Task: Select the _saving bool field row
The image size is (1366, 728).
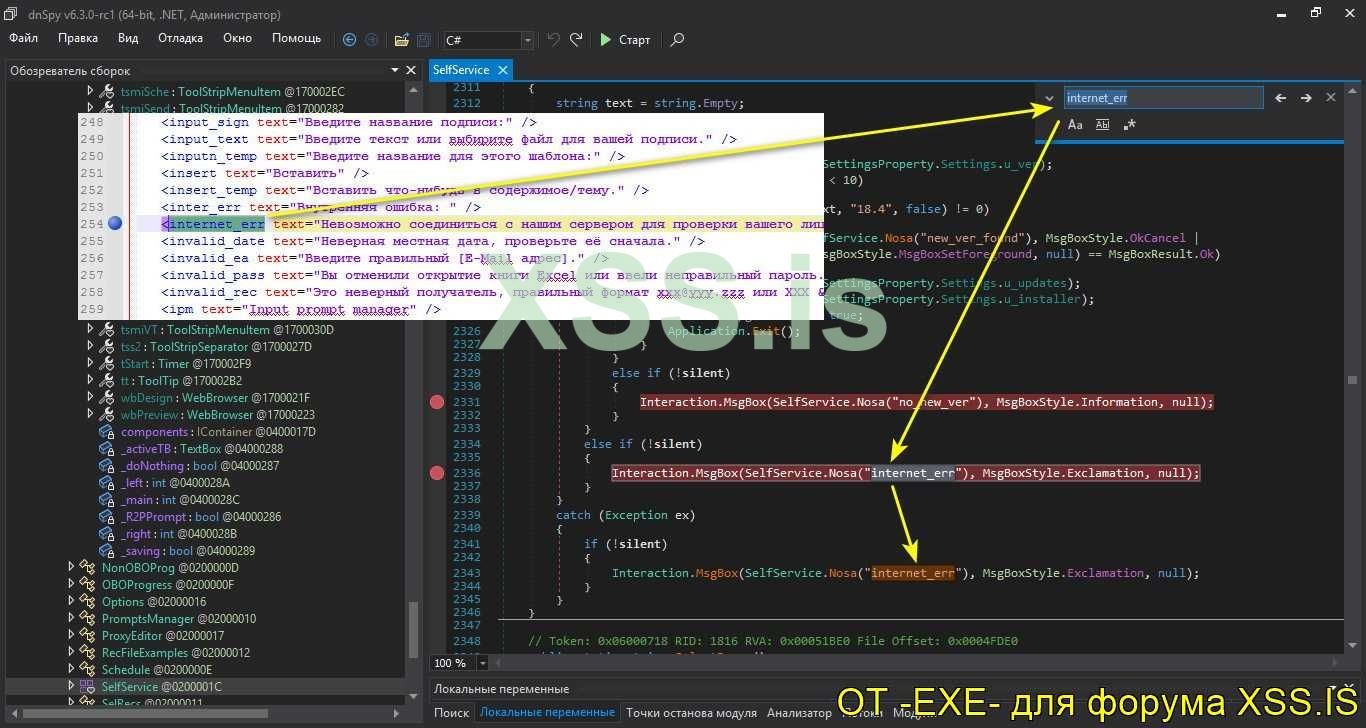Action: coord(178,551)
